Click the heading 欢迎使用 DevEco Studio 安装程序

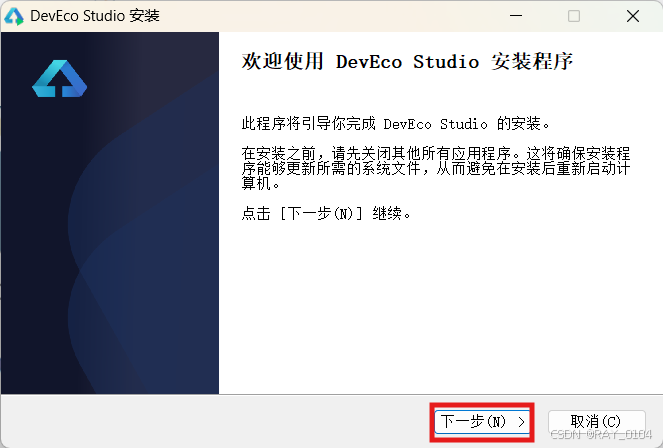tap(407, 62)
